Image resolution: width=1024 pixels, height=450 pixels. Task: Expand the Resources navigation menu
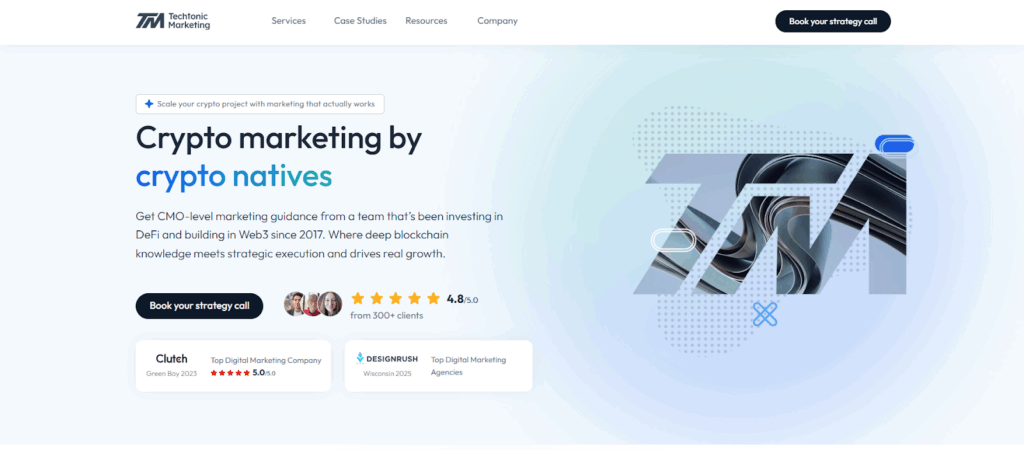426,21
